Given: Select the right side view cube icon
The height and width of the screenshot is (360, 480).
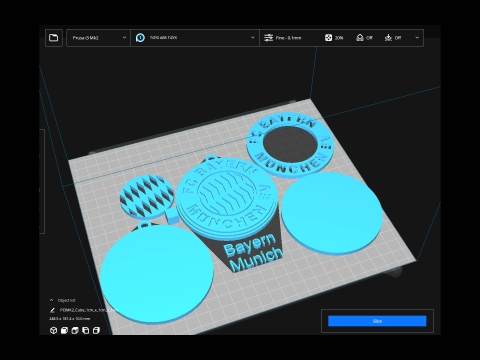Looking at the screenshot, I should click(96, 330).
